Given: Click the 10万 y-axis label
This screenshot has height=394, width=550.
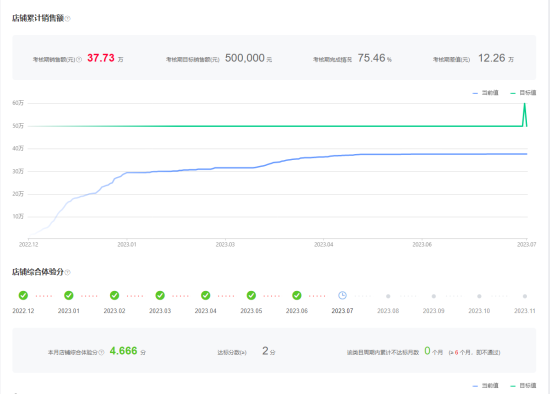Looking at the screenshot, I should (18, 216).
